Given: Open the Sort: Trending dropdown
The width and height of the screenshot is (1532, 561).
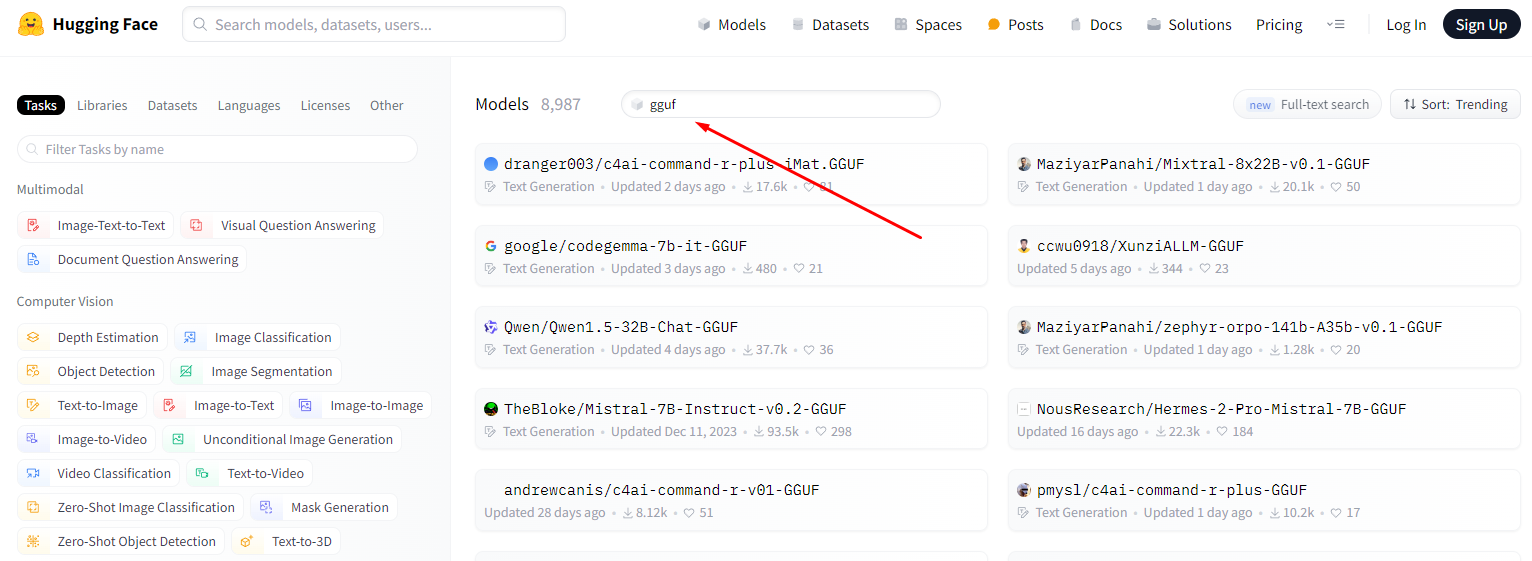Looking at the screenshot, I should (1455, 104).
